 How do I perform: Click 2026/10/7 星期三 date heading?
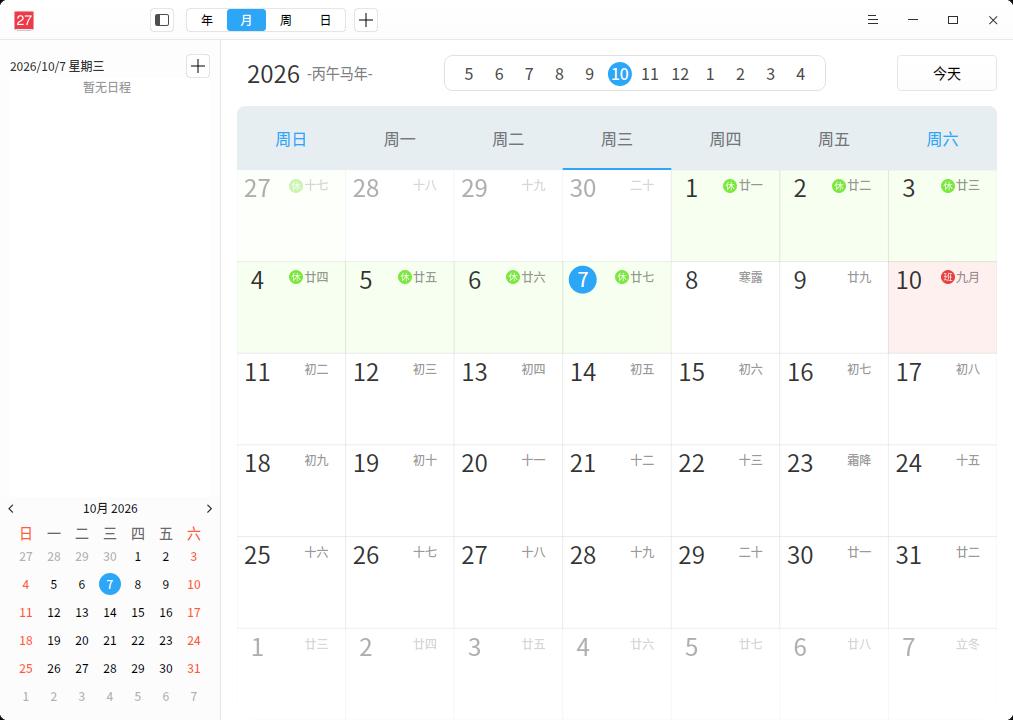57,66
